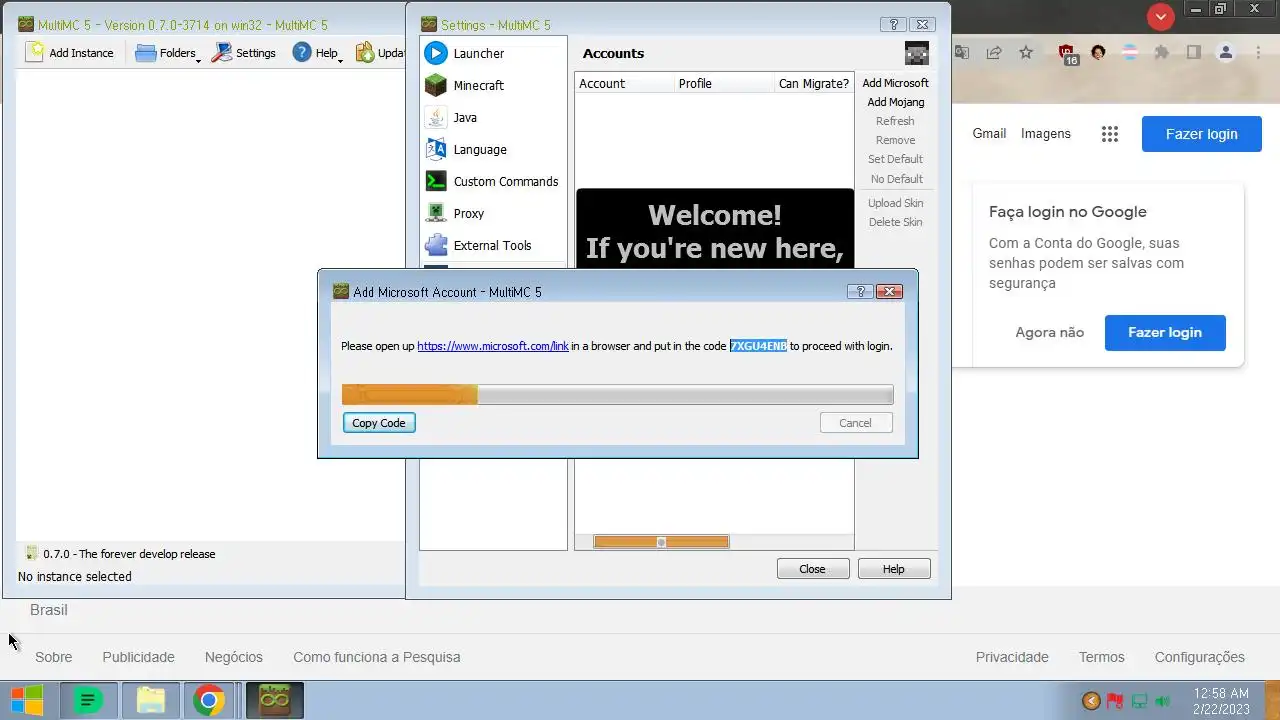
Task: Click the avatar face extension icon
Action: tap(1099, 53)
